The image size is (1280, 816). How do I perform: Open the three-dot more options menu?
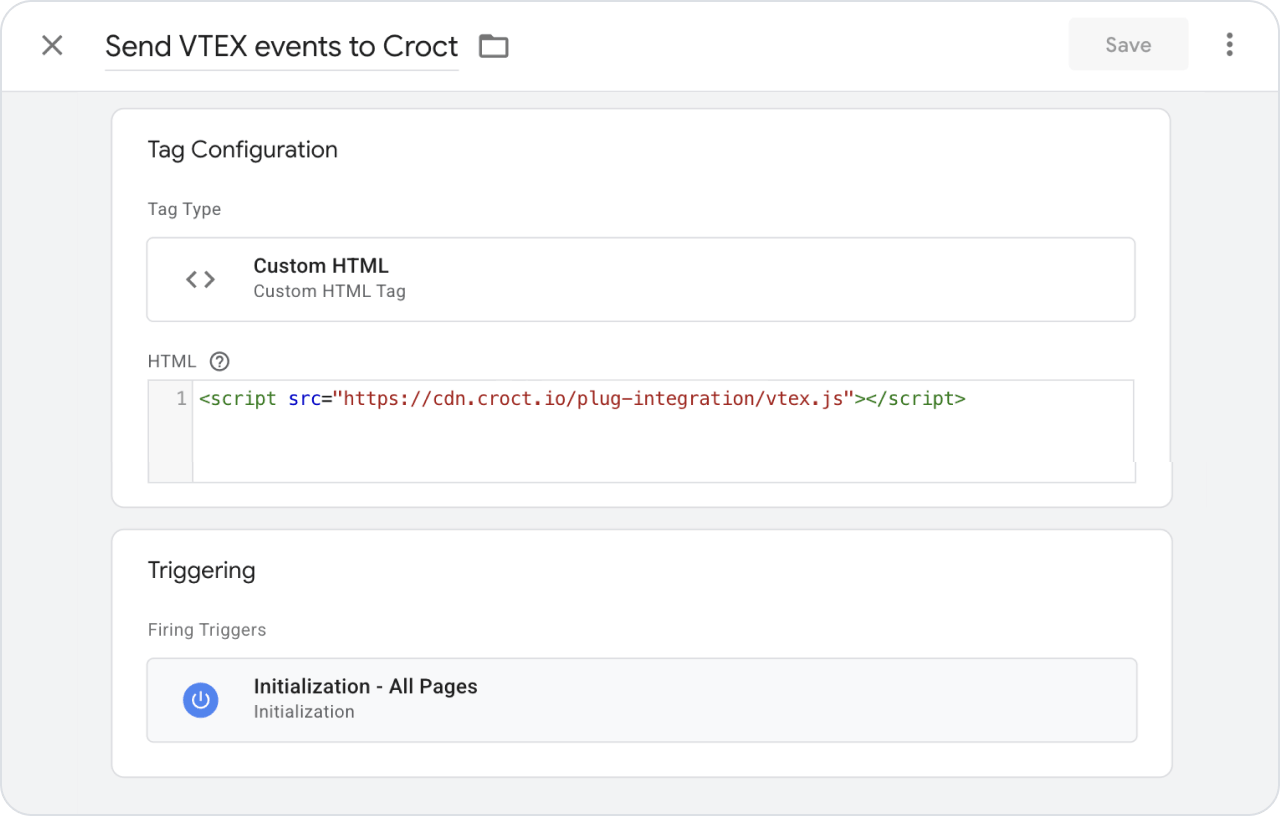point(1229,45)
